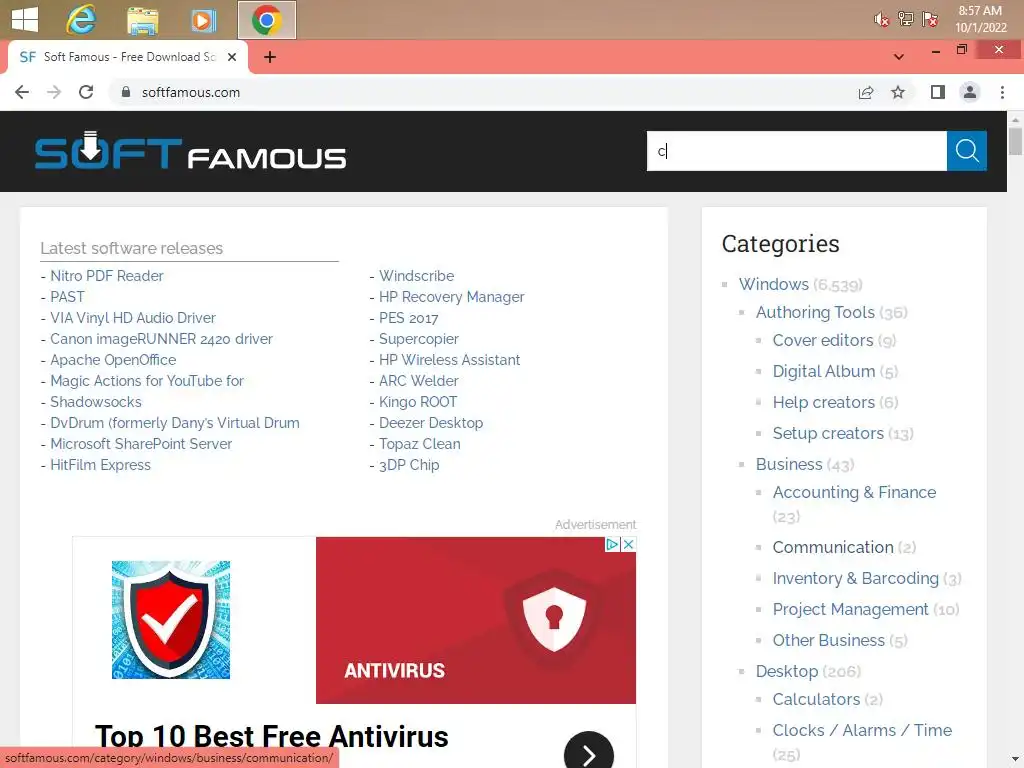1024x768 pixels.
Task: Open a new tab with plus button
Action: [x=270, y=57]
